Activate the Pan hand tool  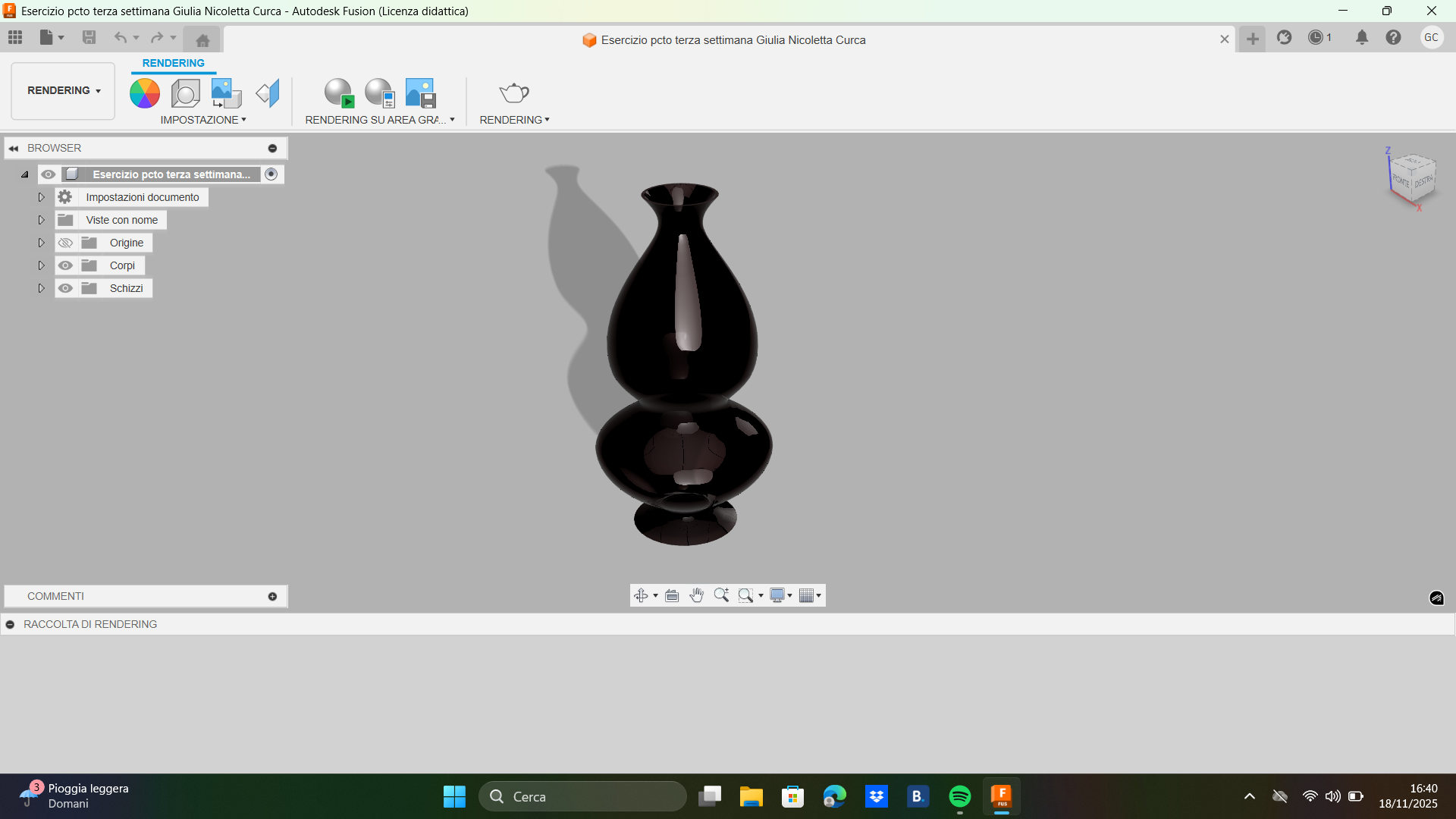coord(697,595)
